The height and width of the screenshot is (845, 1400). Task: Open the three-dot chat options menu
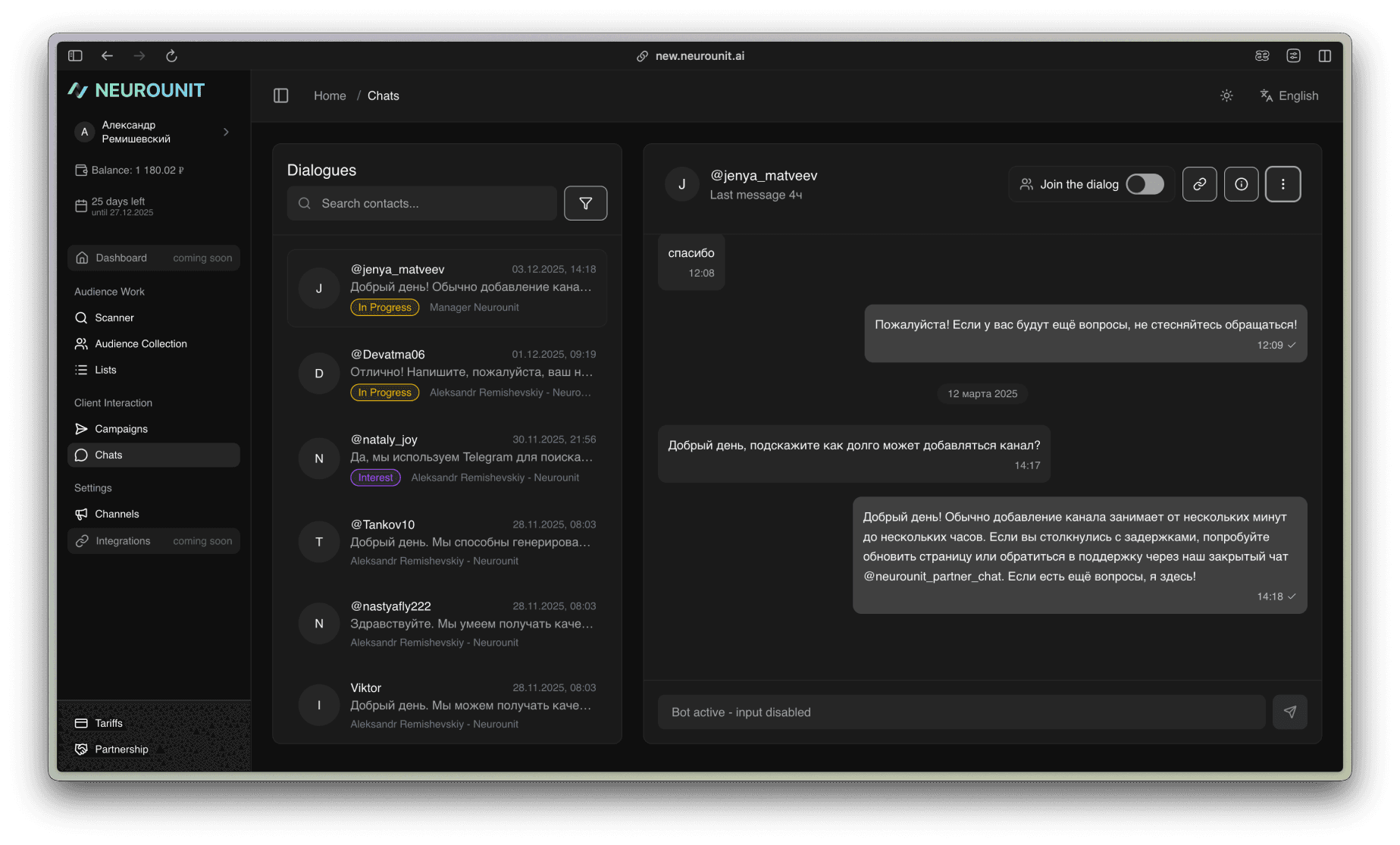(x=1283, y=183)
